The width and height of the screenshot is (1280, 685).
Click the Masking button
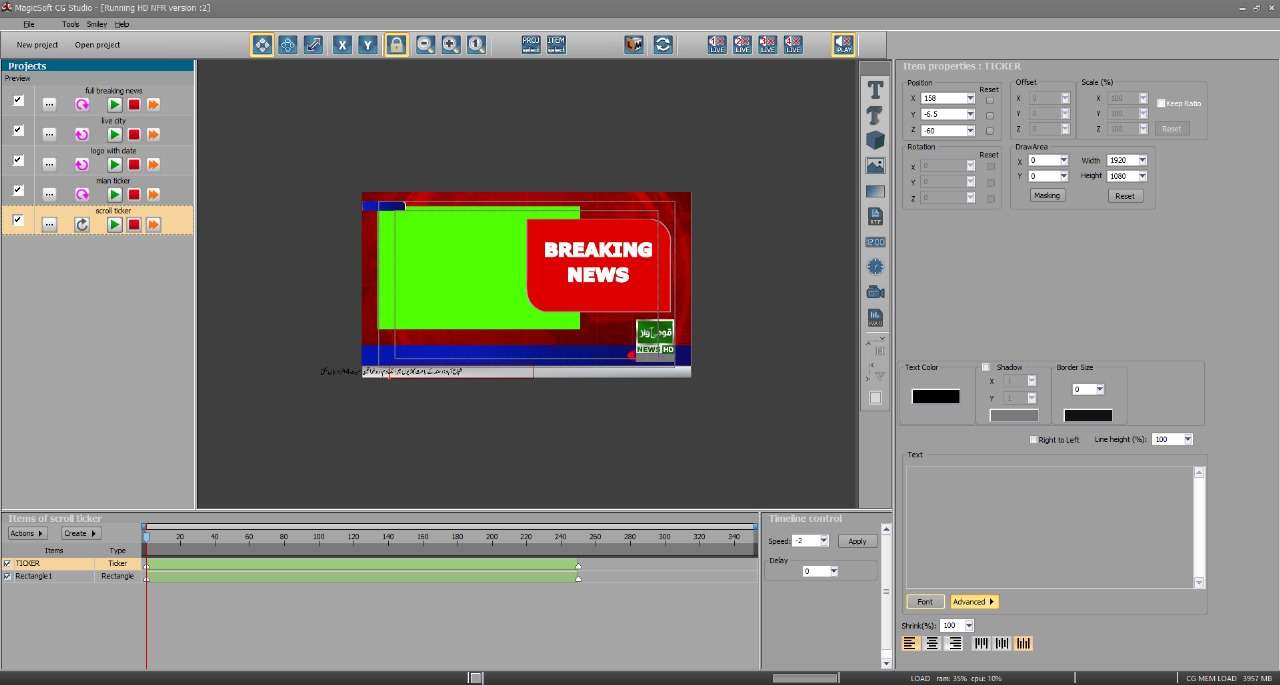click(1047, 196)
